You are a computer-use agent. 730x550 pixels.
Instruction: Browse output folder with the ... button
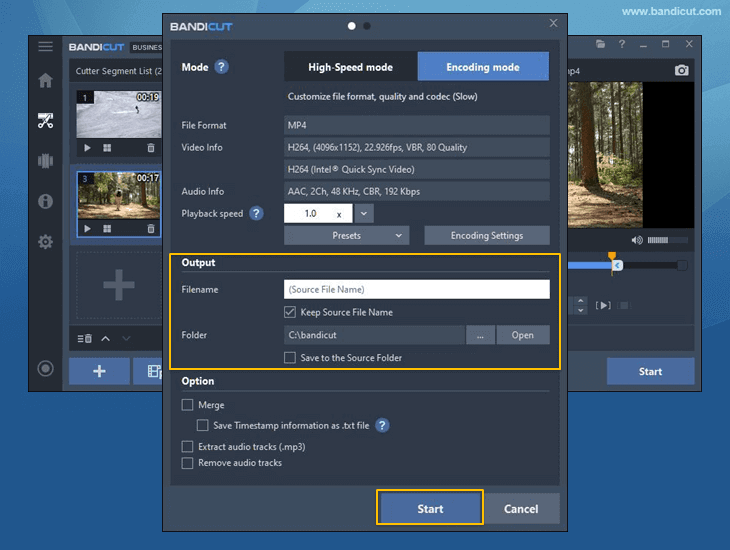(480, 335)
